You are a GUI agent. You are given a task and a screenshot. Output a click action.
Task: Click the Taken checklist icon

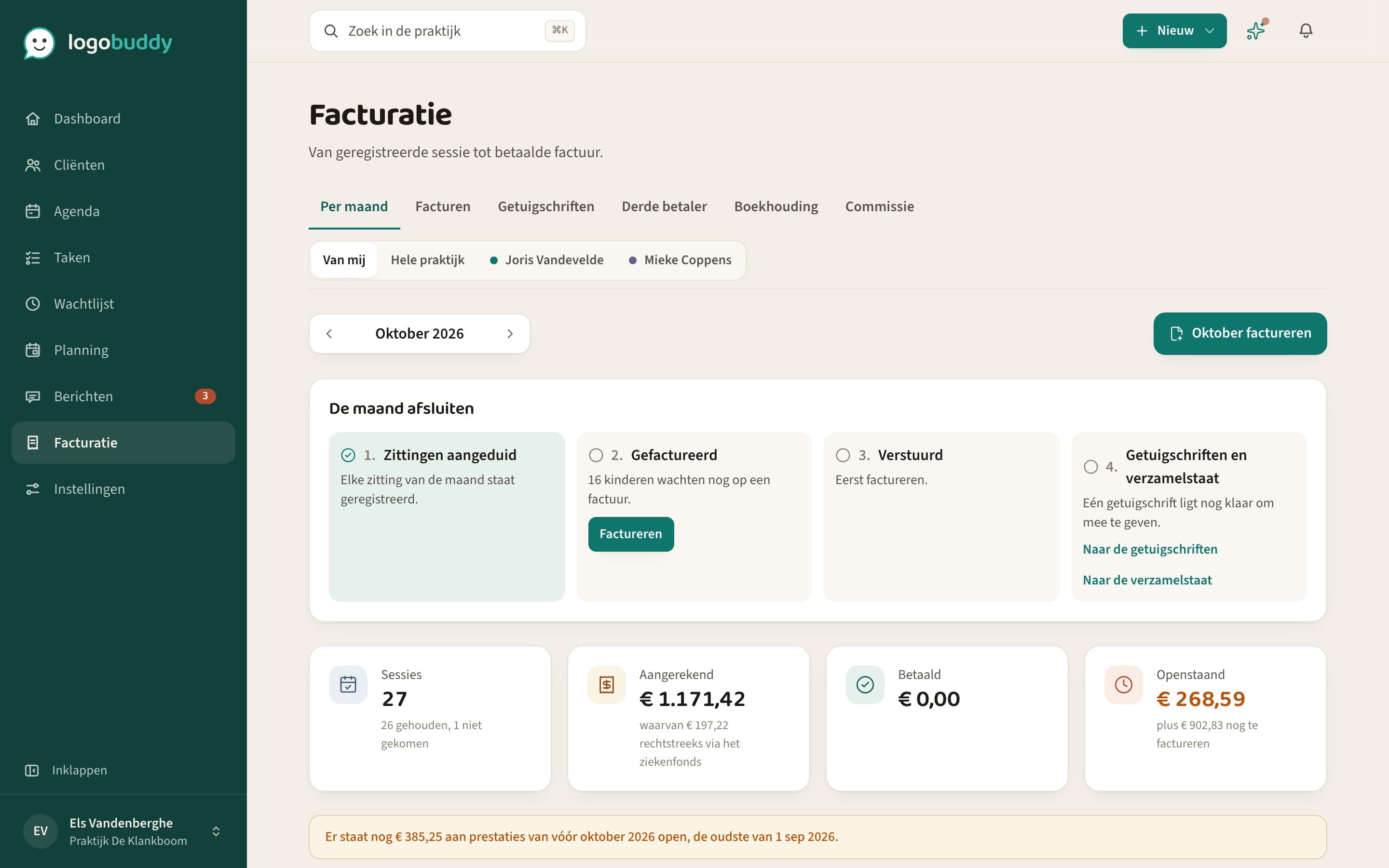tap(33, 258)
